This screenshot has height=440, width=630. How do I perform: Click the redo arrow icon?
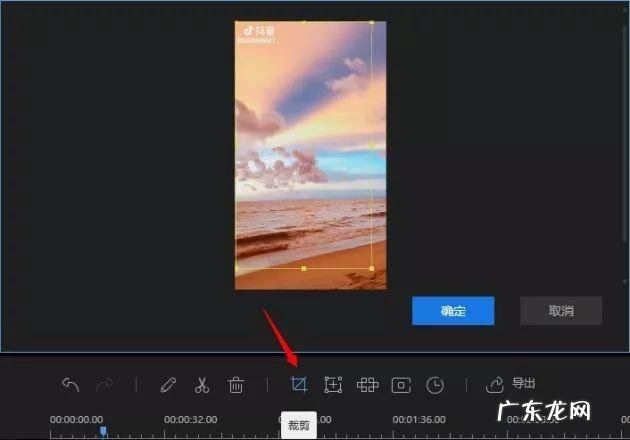point(104,384)
